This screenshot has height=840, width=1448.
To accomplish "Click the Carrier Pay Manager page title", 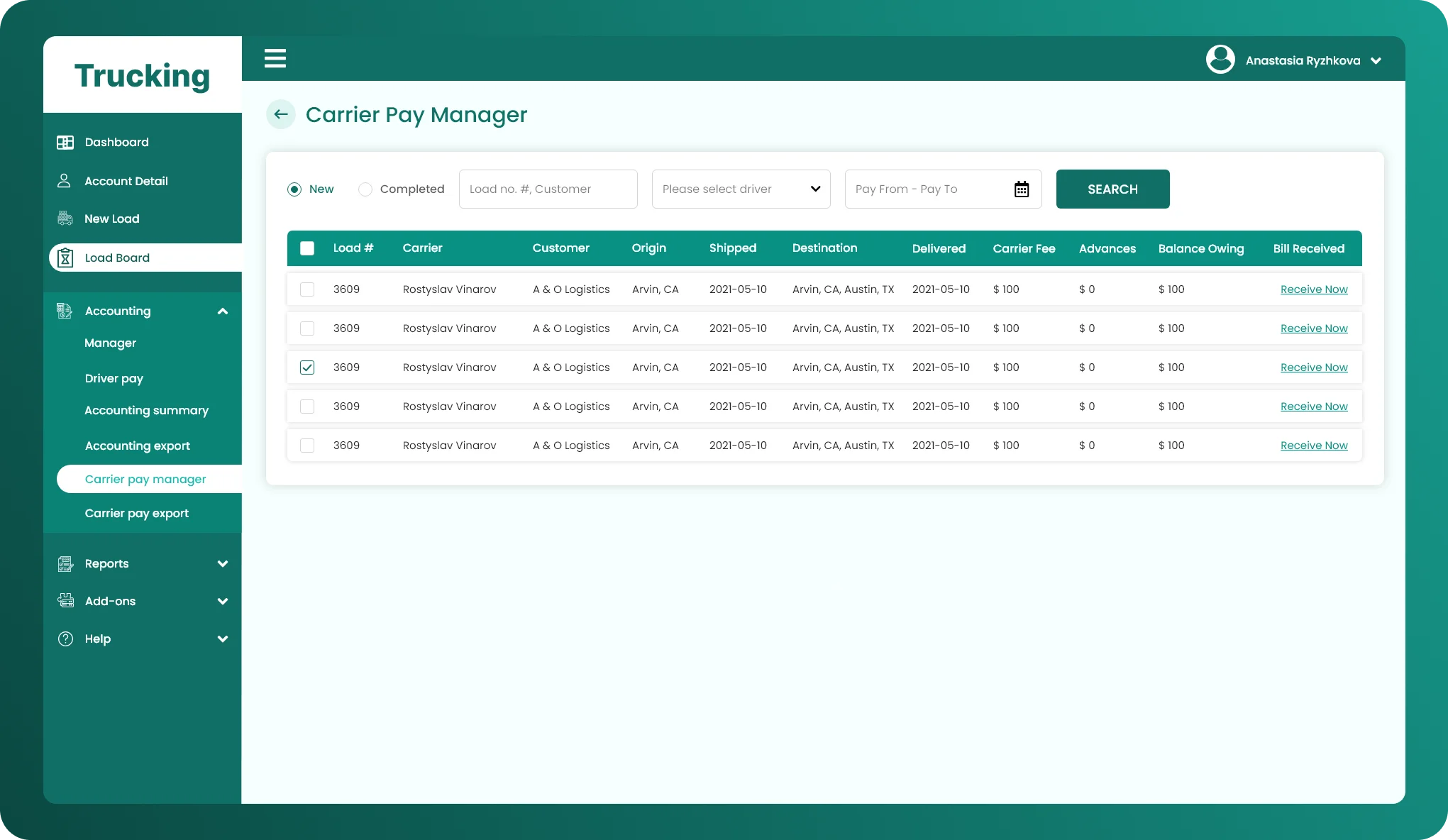I will pyautogui.click(x=416, y=114).
